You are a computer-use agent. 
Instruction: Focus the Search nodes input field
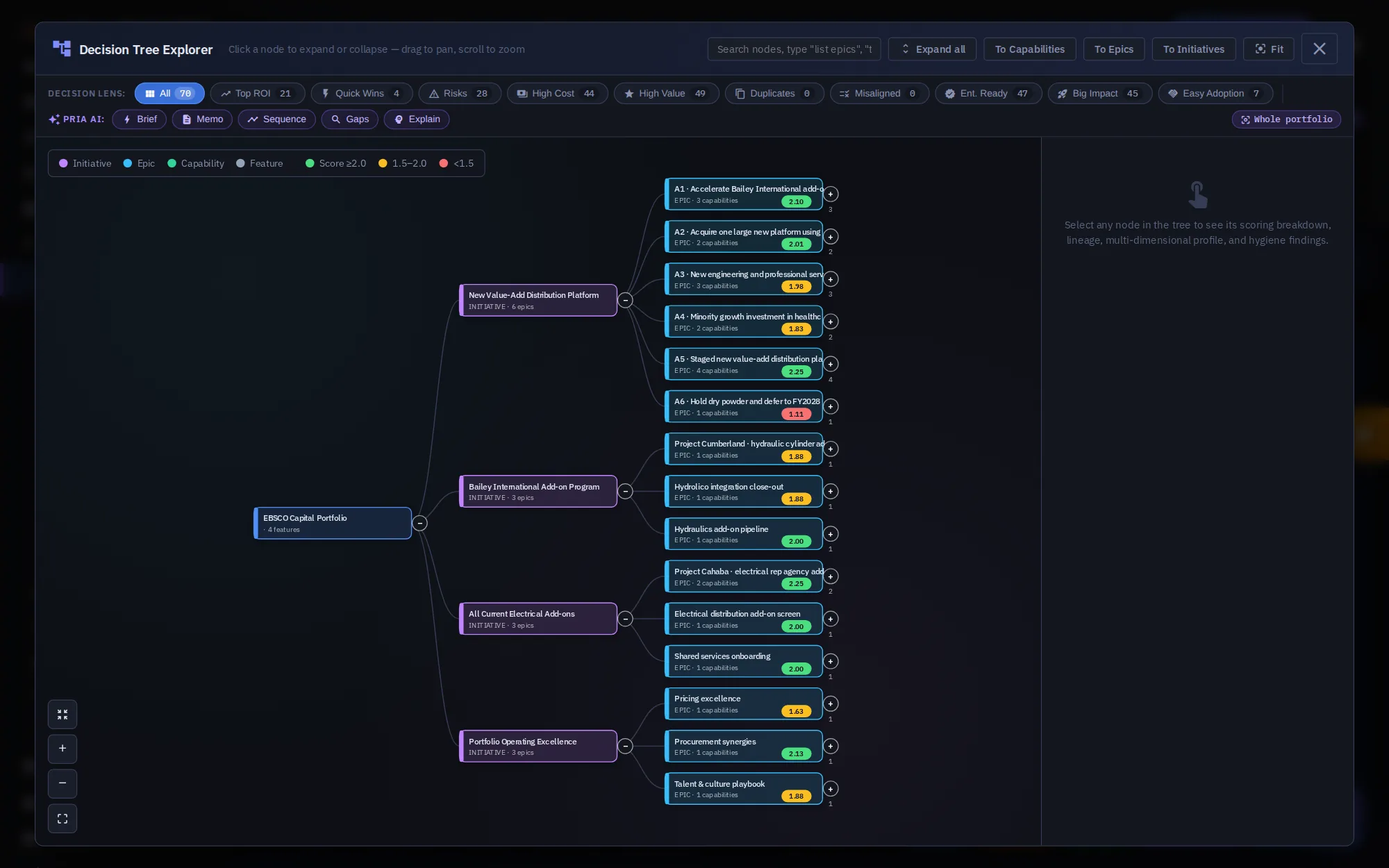(794, 49)
